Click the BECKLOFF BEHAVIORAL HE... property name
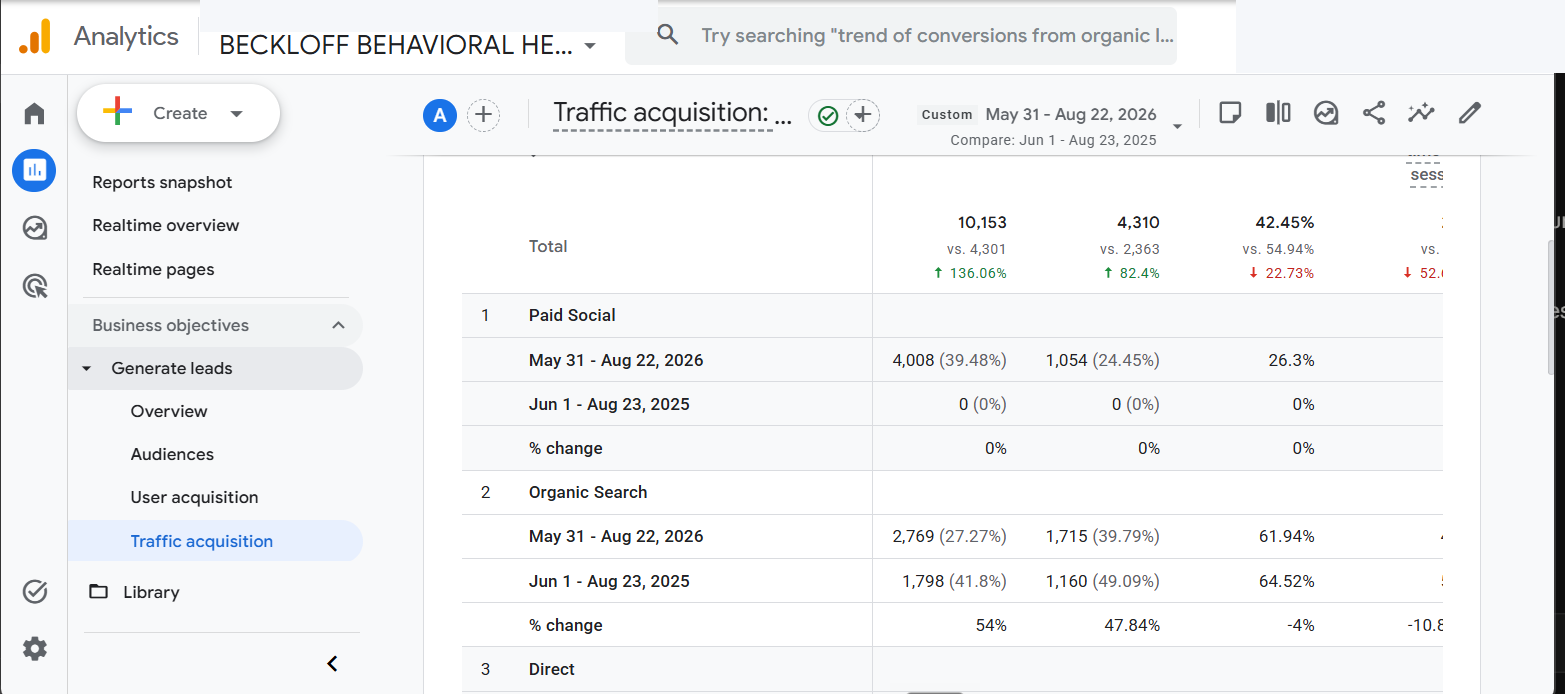1565x694 pixels. 396,45
